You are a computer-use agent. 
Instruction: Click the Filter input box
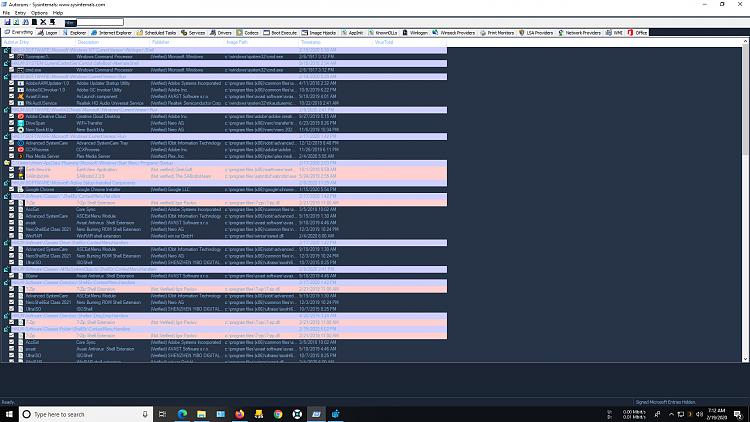[99, 22]
